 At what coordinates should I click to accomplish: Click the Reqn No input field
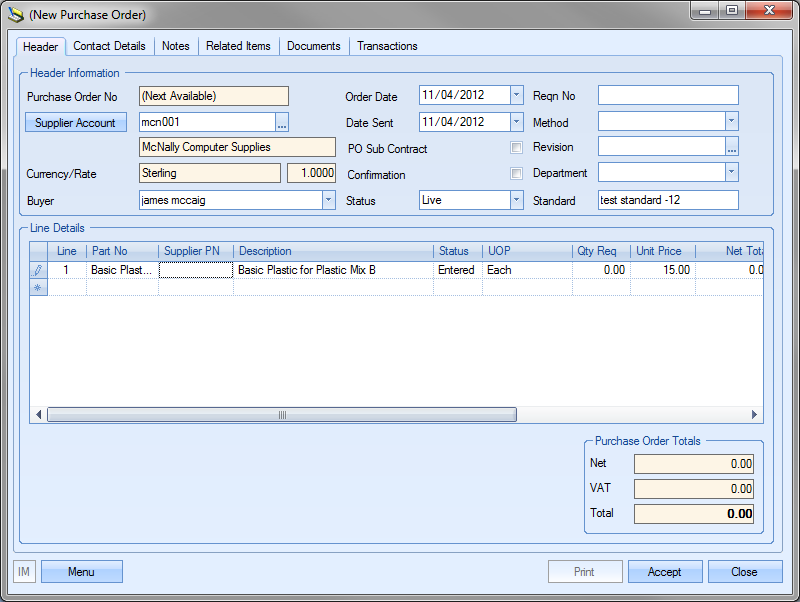click(x=667, y=96)
